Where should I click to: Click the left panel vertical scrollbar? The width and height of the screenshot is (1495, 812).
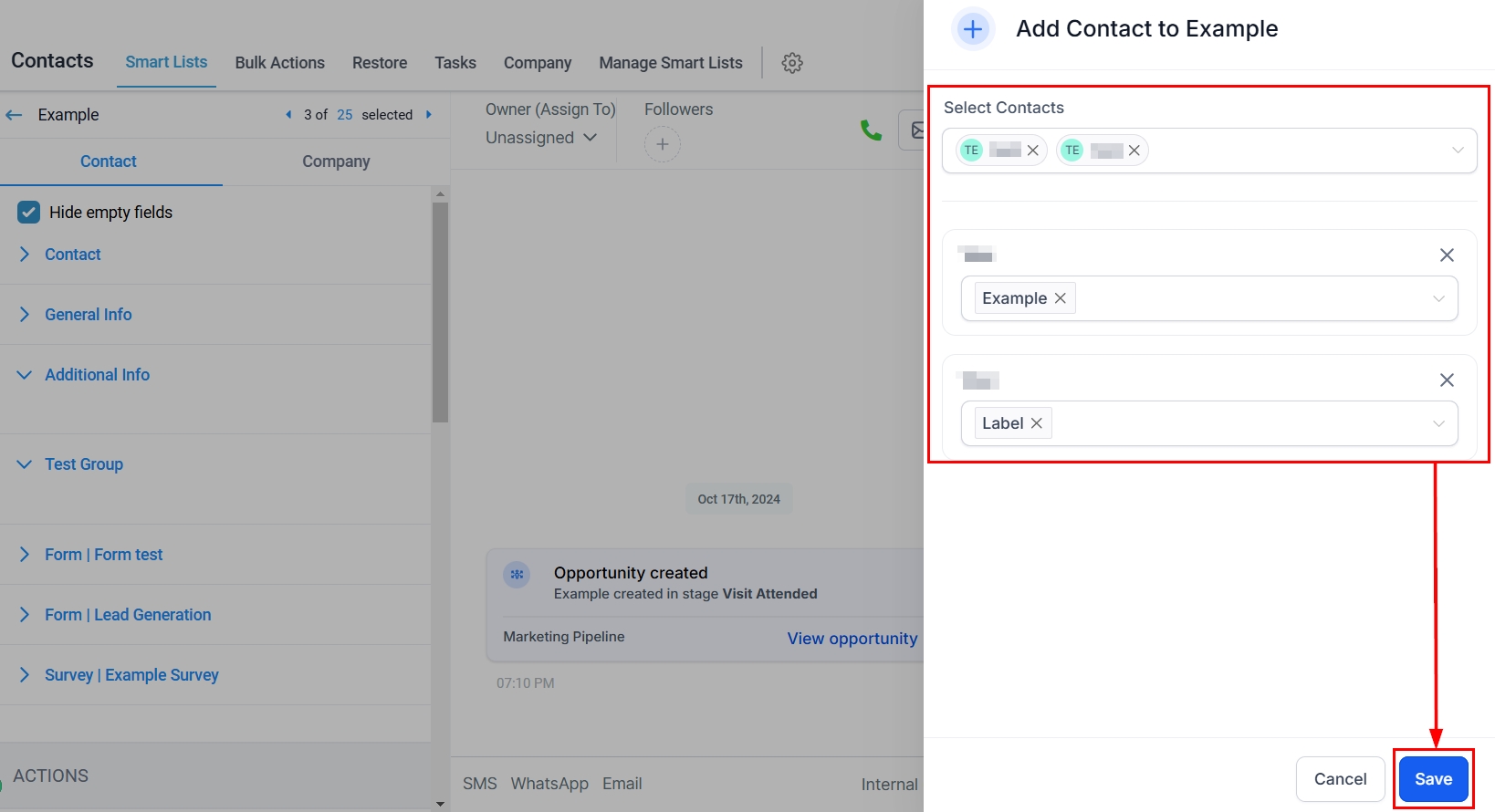tap(440, 312)
